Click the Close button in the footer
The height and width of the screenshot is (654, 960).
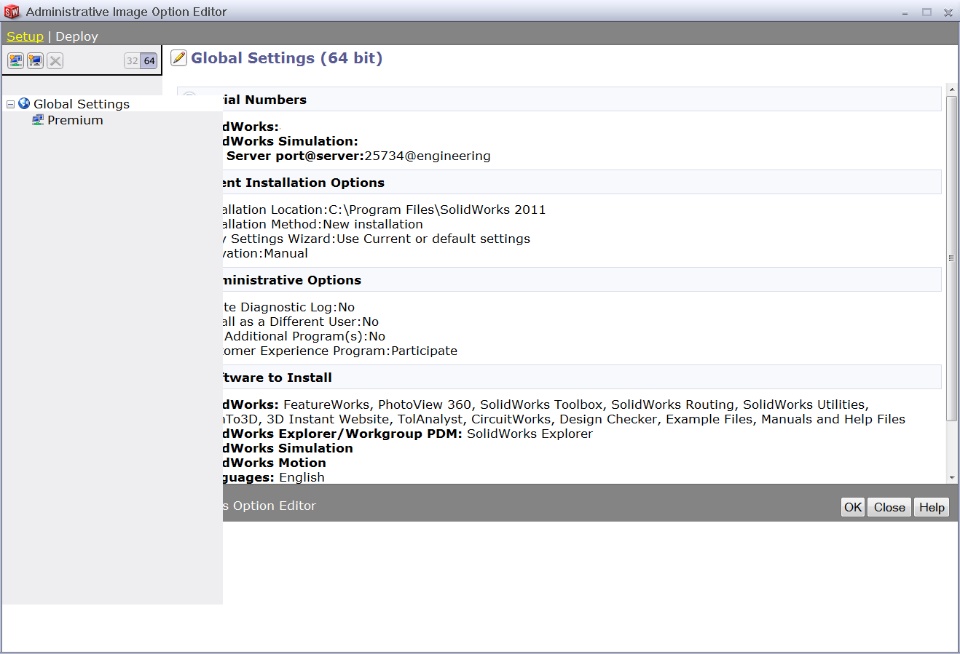click(x=889, y=507)
